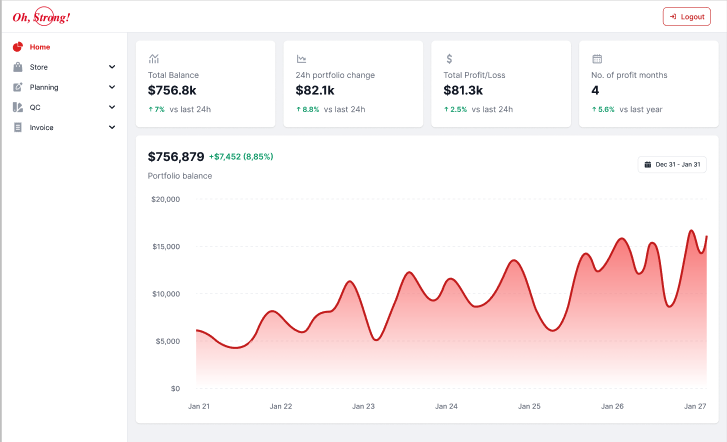Viewport: 727px width, 442px height.
Task: Click the Planning edit icon
Action: click(x=18, y=87)
